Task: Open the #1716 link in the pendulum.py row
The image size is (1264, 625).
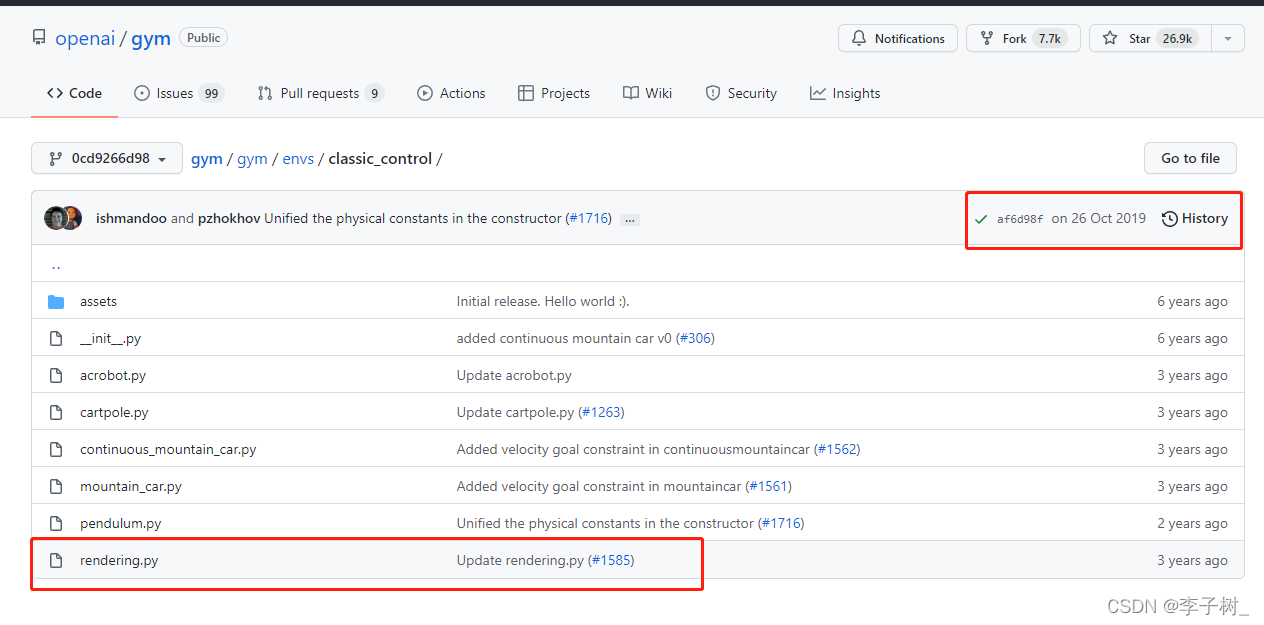Action: [x=781, y=523]
